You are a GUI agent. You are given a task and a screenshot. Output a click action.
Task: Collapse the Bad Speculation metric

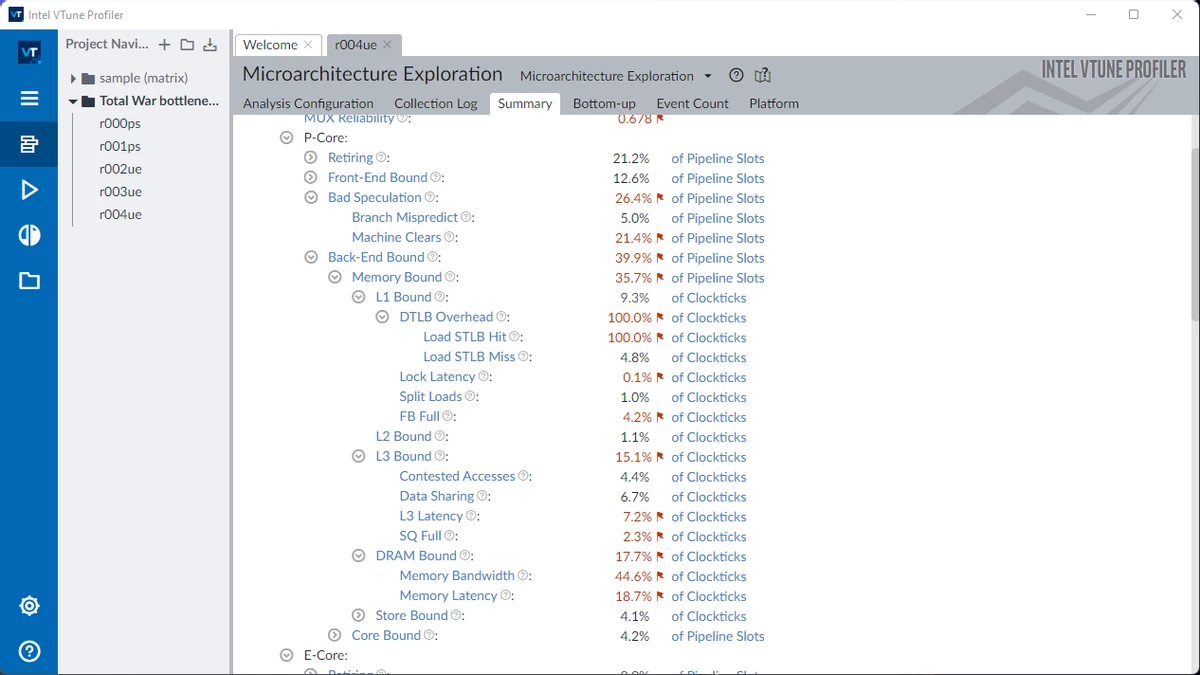click(310, 198)
